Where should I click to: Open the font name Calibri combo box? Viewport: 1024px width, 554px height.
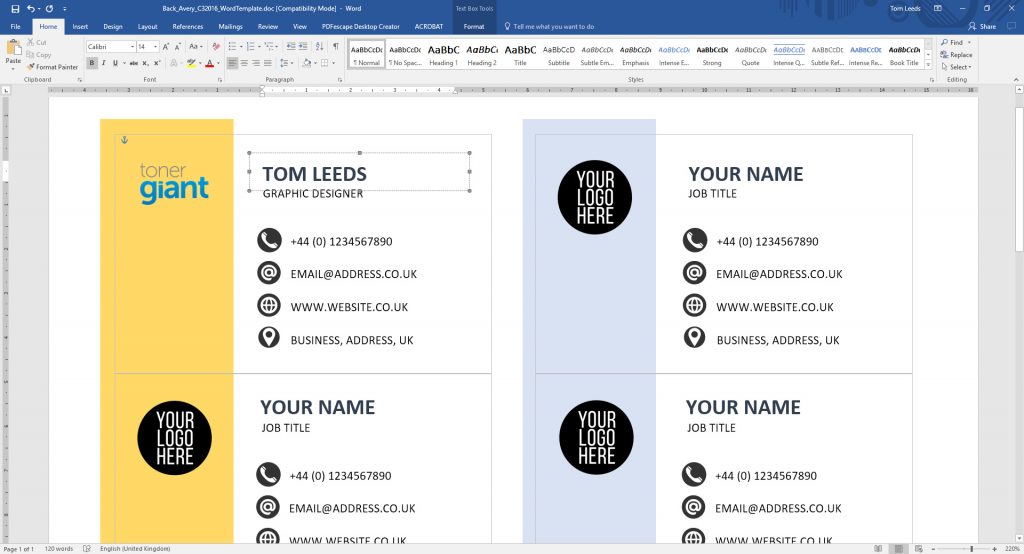point(110,46)
